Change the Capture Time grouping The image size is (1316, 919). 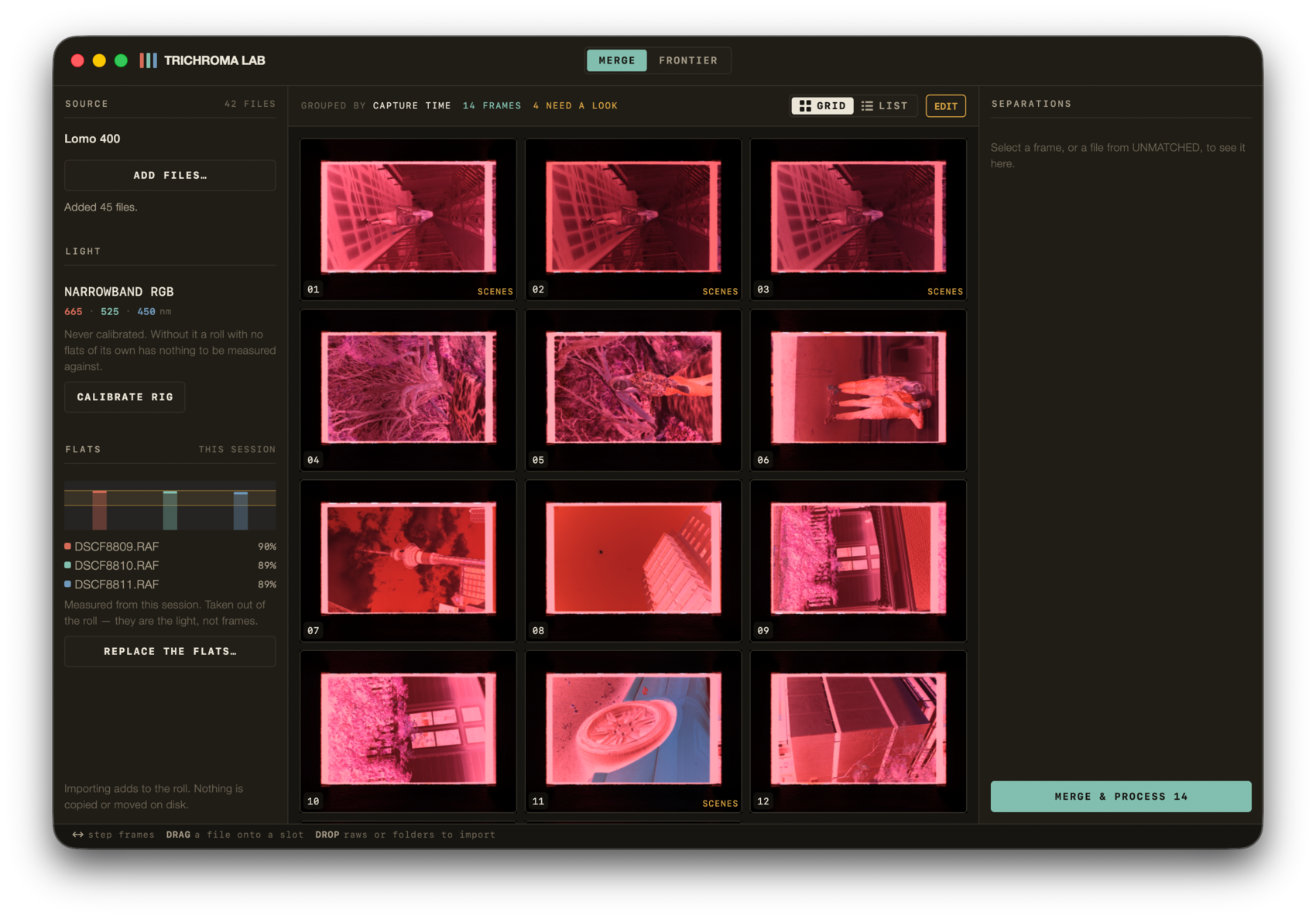412,106
